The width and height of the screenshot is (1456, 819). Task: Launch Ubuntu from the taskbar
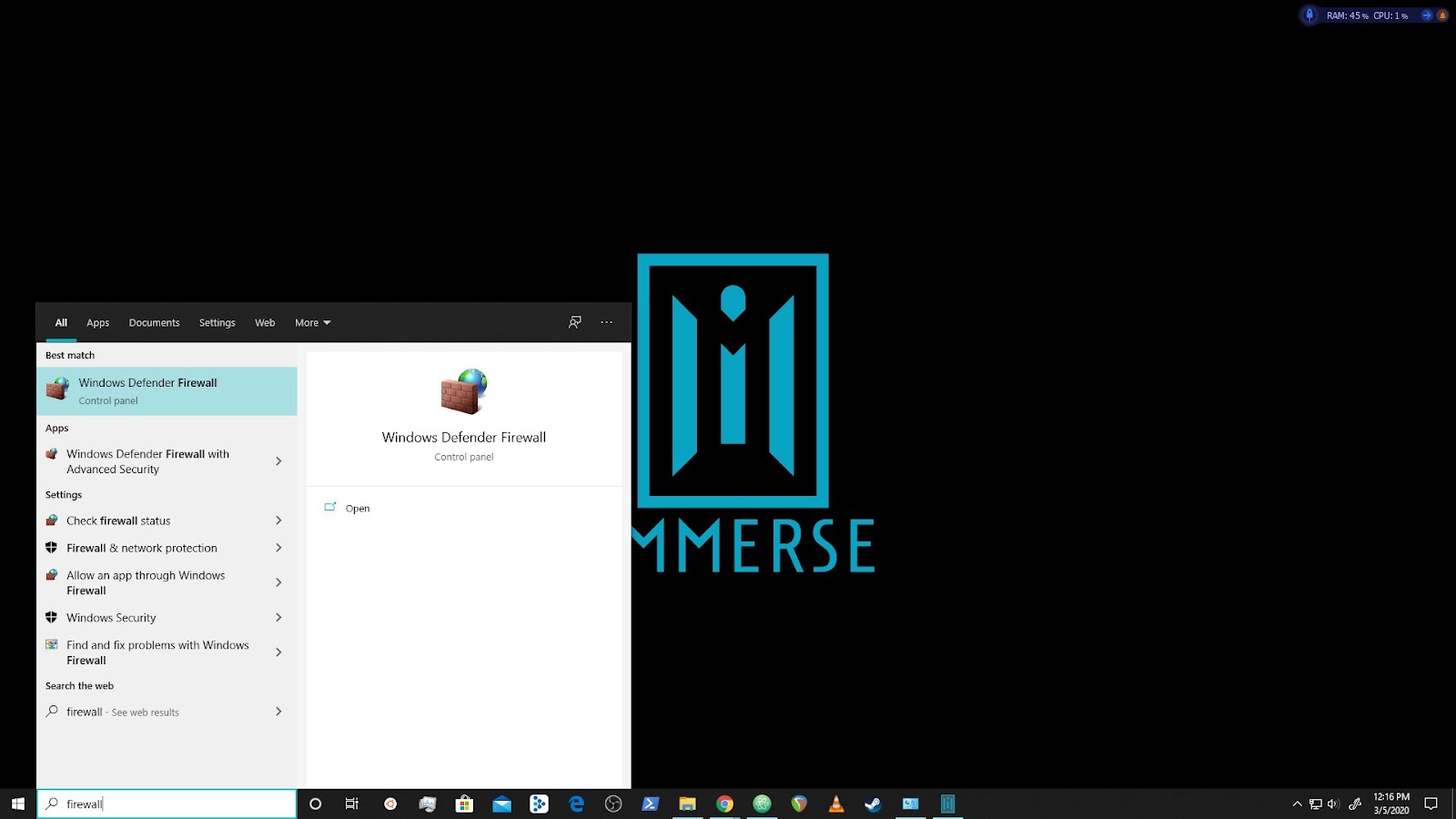click(390, 804)
